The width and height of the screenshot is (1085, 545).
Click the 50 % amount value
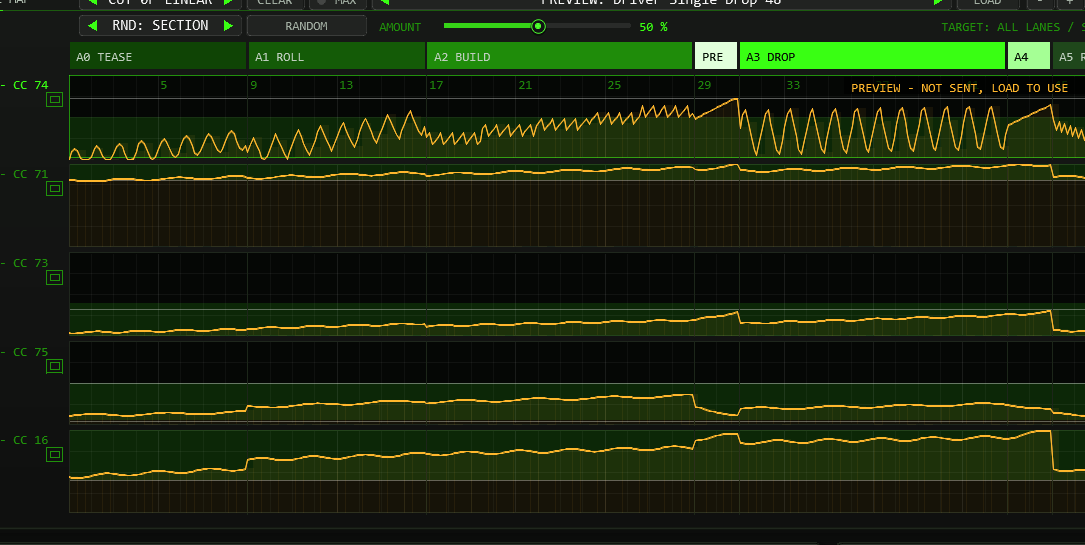(653, 27)
